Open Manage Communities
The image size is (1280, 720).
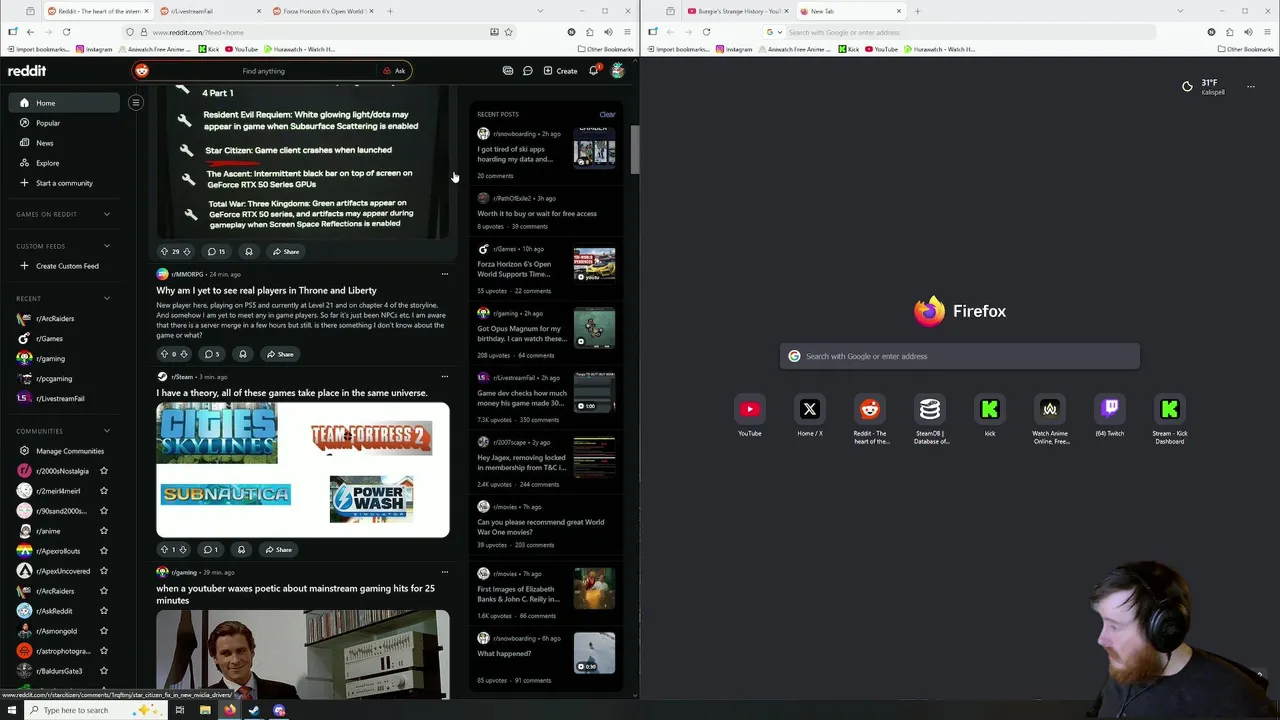tap(62, 451)
